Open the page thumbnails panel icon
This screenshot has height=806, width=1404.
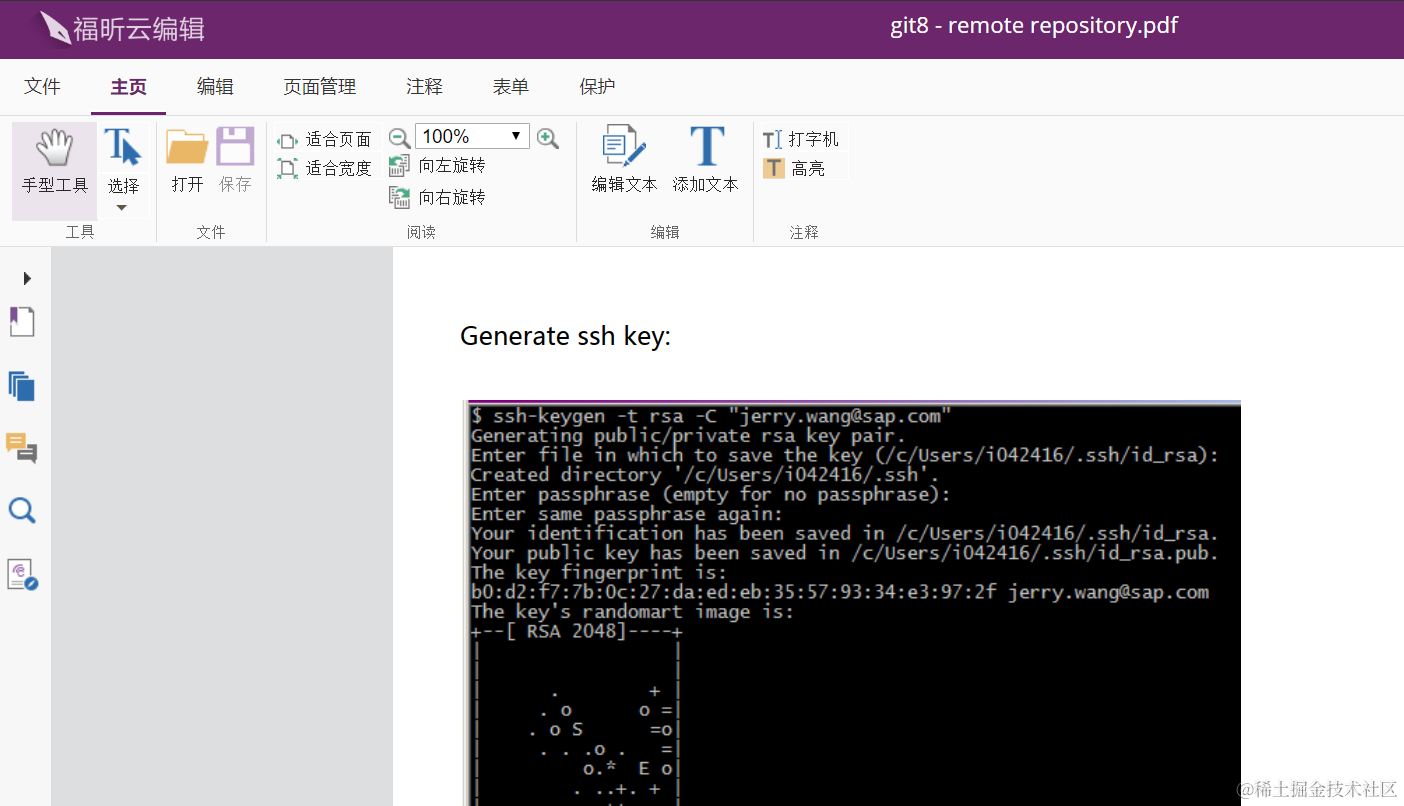tap(22, 385)
